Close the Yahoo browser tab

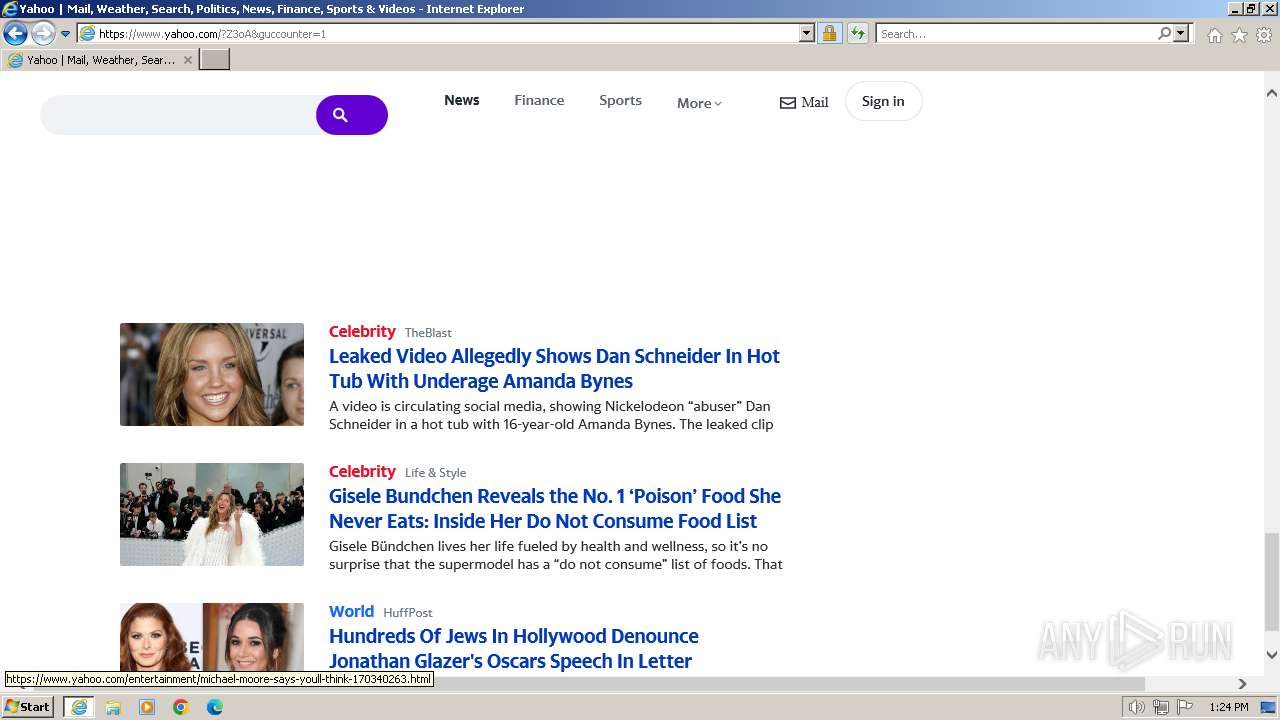(186, 60)
